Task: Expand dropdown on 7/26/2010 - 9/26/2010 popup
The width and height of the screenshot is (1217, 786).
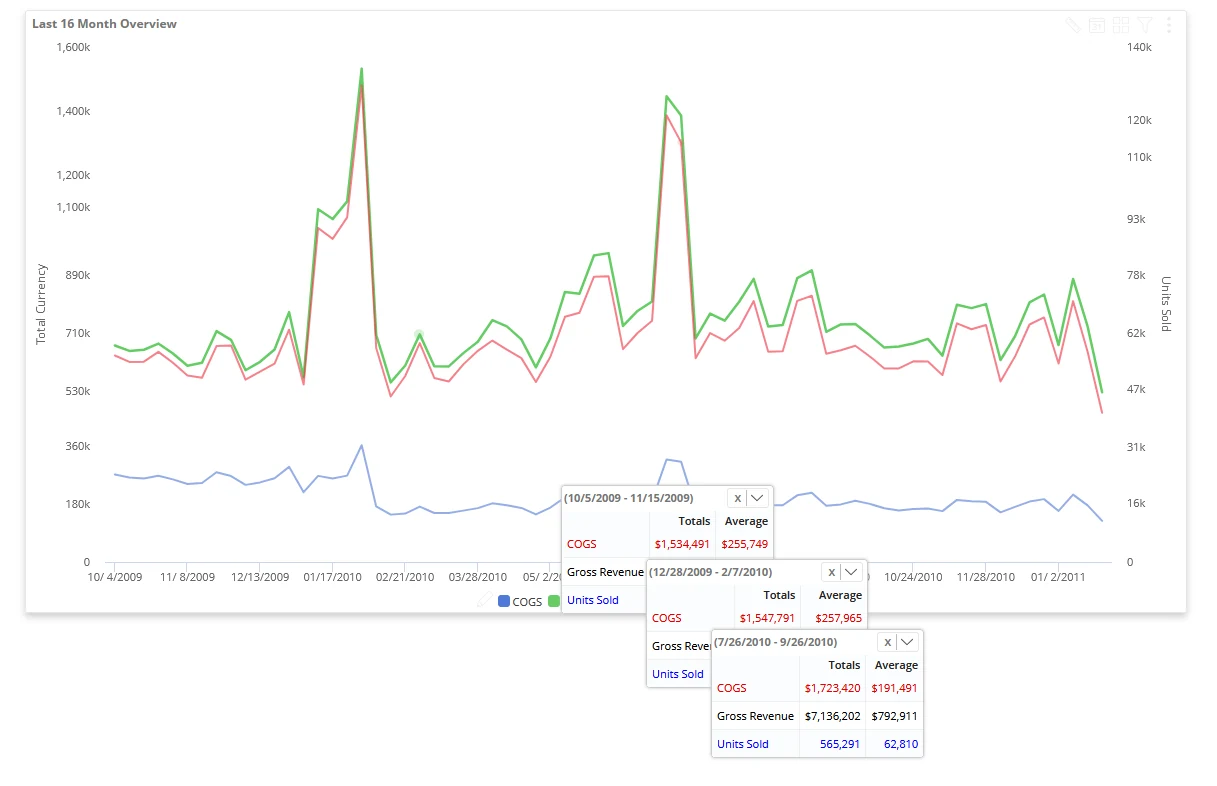Action: [907, 642]
